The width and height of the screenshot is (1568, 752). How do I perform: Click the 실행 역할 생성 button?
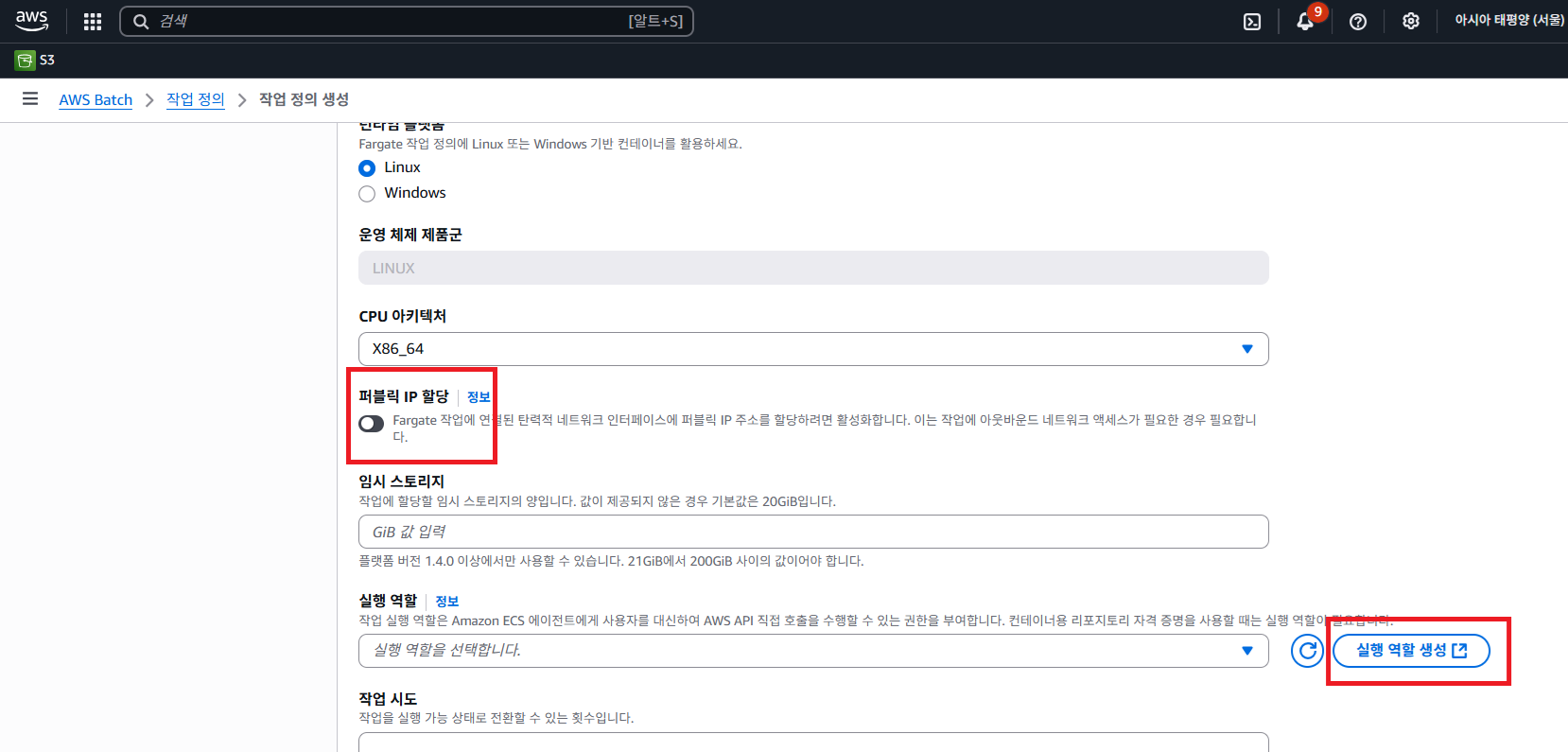pos(1410,651)
